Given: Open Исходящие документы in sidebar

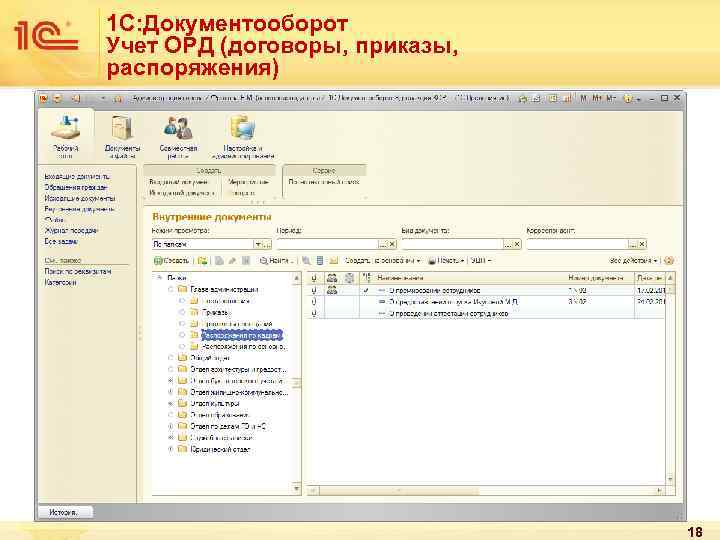Looking at the screenshot, I should (80, 198).
